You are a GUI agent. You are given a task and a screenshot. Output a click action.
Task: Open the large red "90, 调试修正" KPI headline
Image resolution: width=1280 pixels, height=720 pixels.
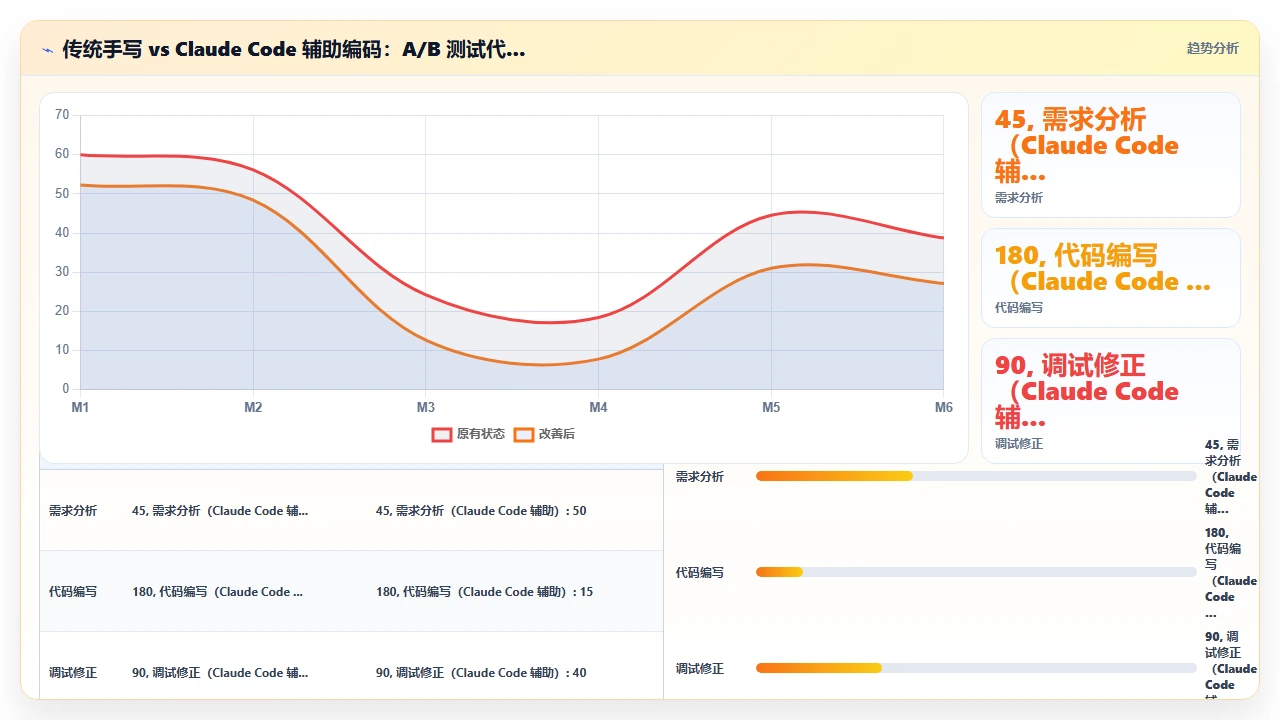coord(1087,391)
